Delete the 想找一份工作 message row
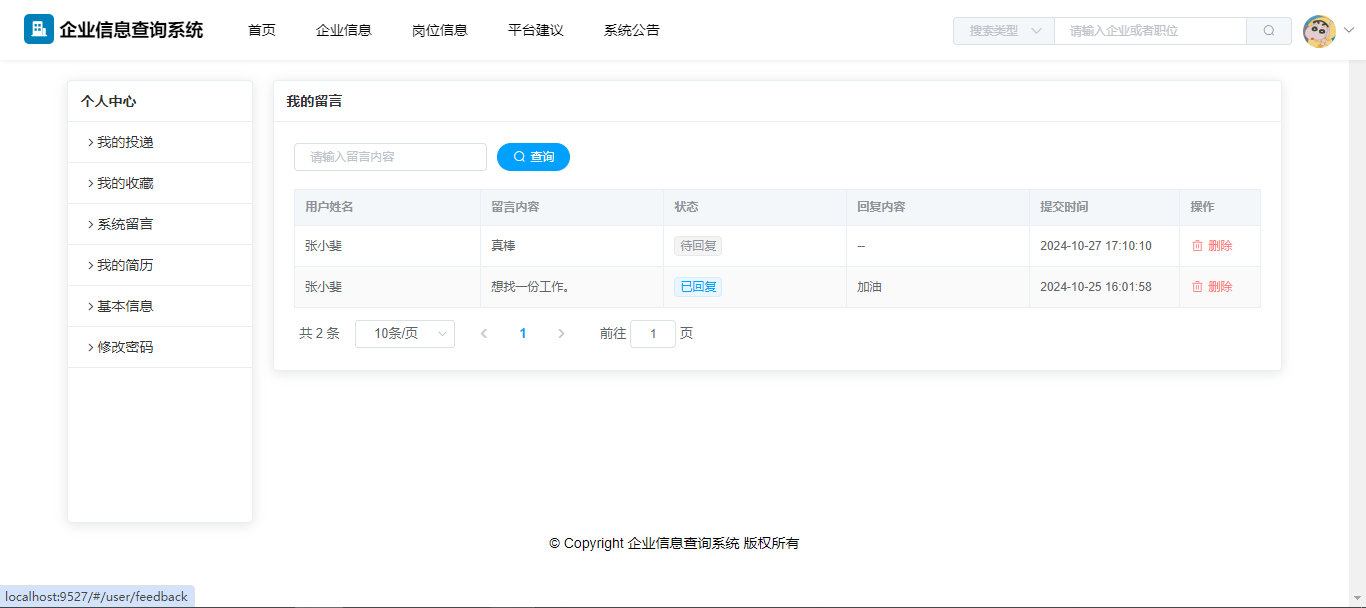1366x608 pixels. [x=1212, y=287]
